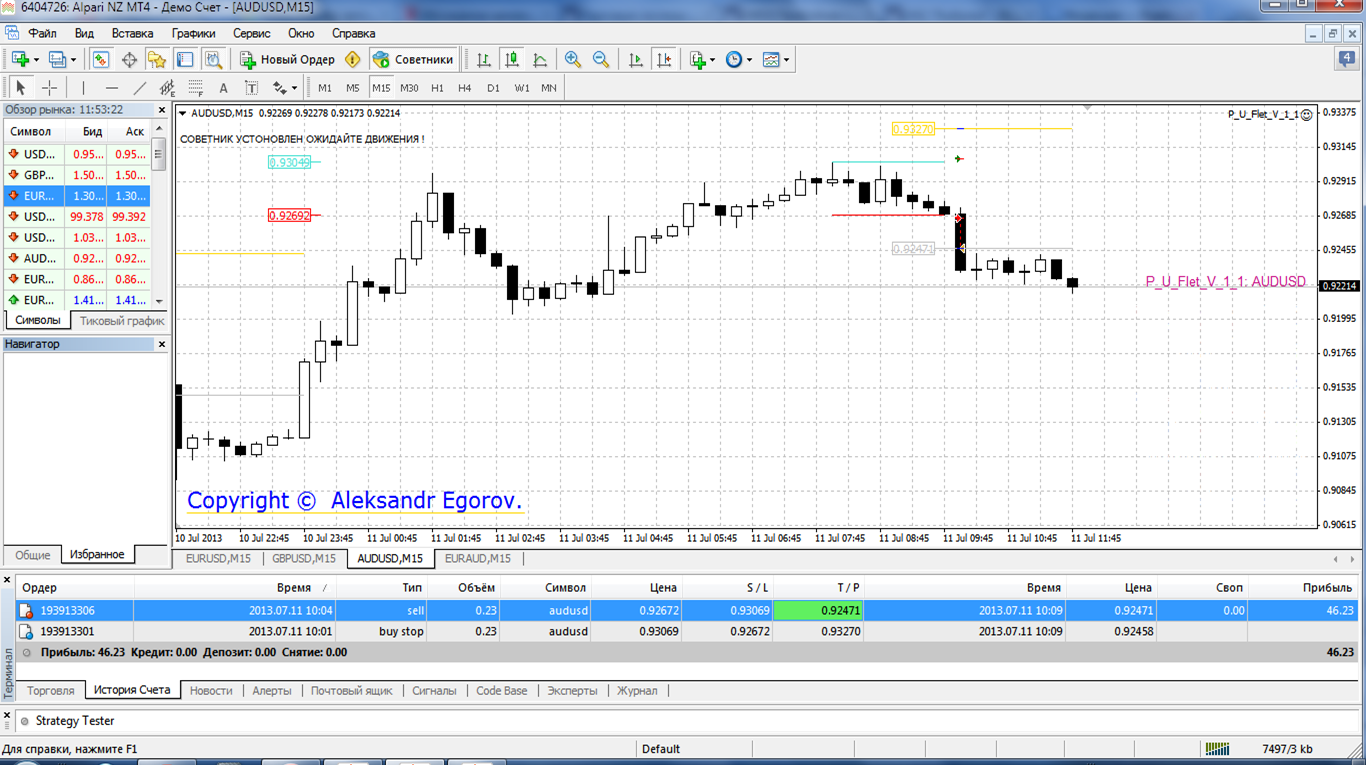The width and height of the screenshot is (1366, 765).
Task: Switch timeframe to M5
Action: point(353,88)
